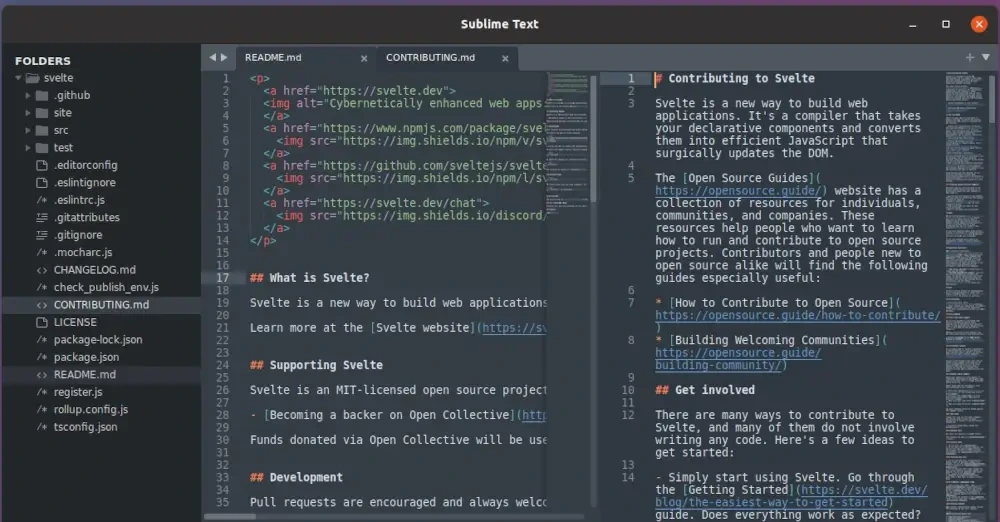This screenshot has width=1000, height=522.
Task: Click the check_publish_env.js file icon
Action: point(42,287)
